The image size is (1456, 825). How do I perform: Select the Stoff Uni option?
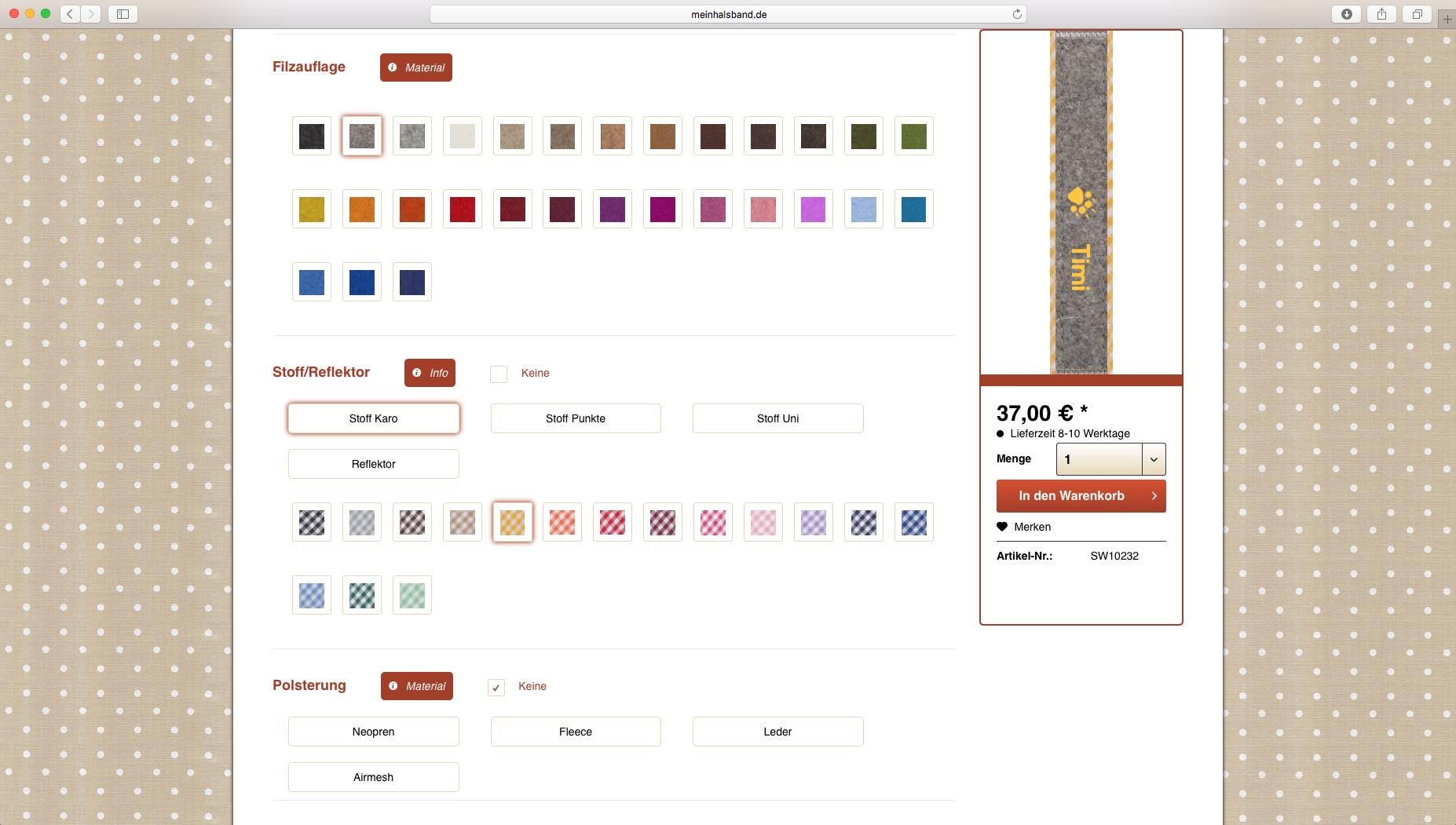coord(778,418)
